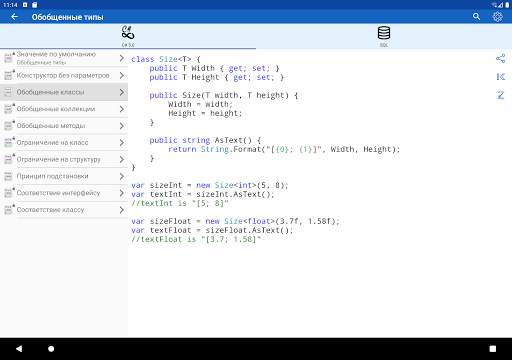Click the list icon beside 'Обобщенные классы'
This screenshot has width=512, height=360.
pyautogui.click(x=8, y=92)
